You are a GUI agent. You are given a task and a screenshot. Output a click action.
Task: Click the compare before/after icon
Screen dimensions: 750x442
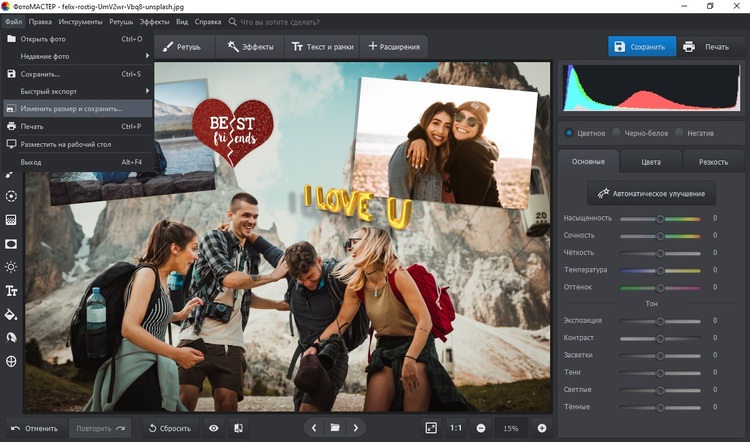coord(238,428)
